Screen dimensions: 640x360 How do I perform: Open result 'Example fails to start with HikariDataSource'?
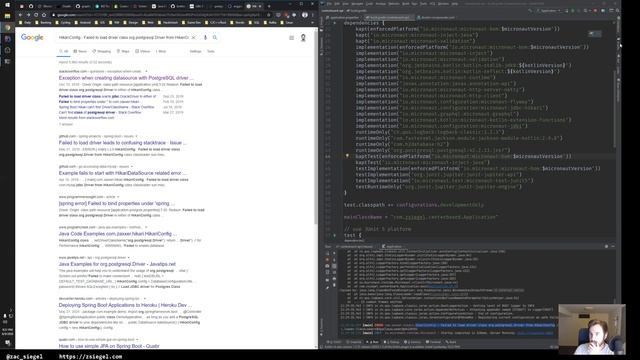pos(123,173)
